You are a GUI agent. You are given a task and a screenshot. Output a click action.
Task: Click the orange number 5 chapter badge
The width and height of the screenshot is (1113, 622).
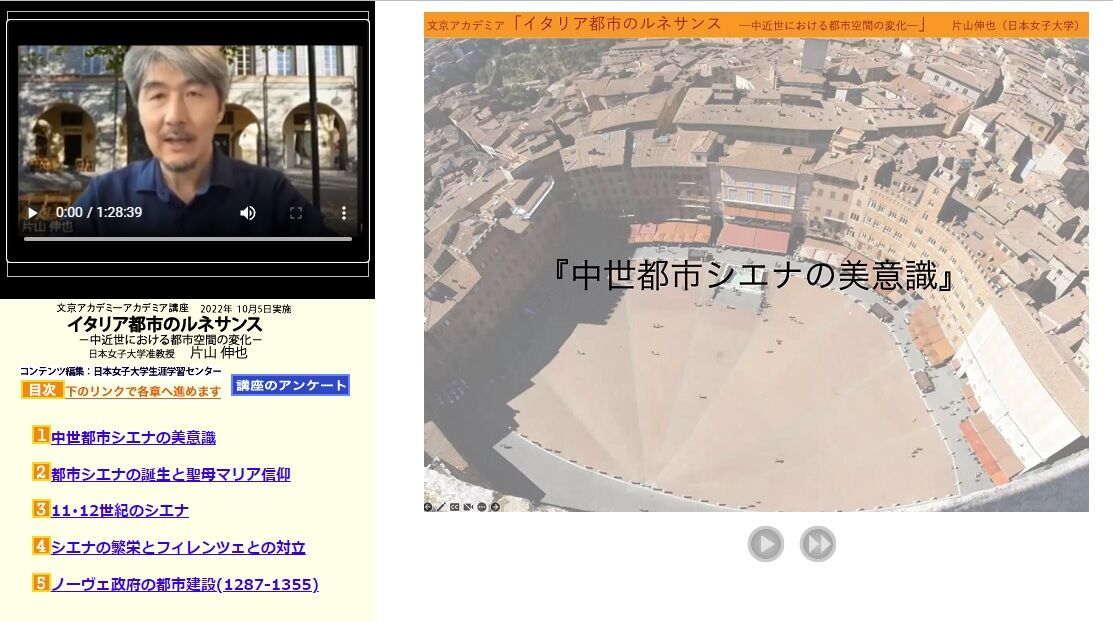pos(41,582)
